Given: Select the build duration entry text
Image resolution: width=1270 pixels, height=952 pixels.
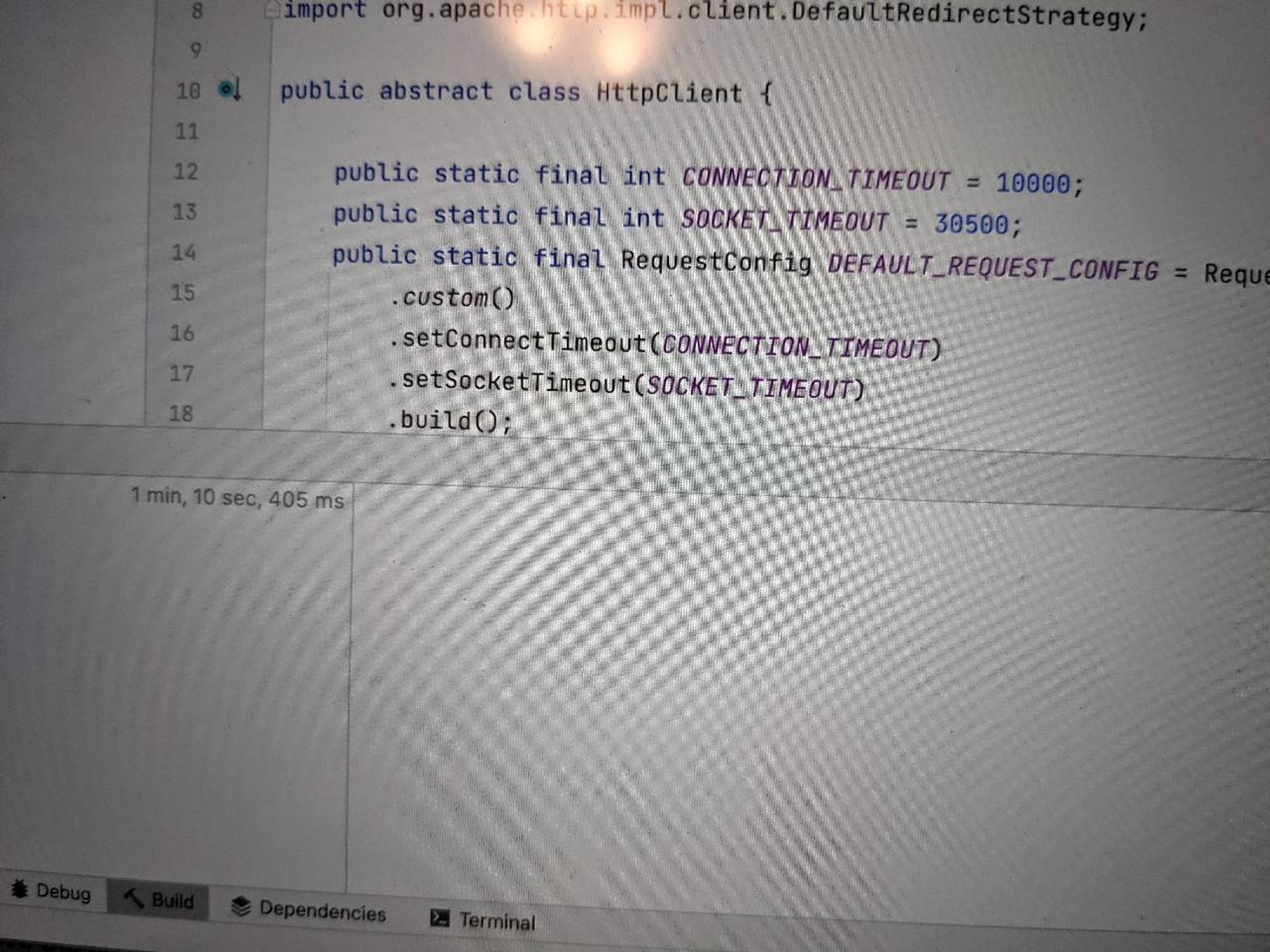Looking at the screenshot, I should (x=238, y=498).
